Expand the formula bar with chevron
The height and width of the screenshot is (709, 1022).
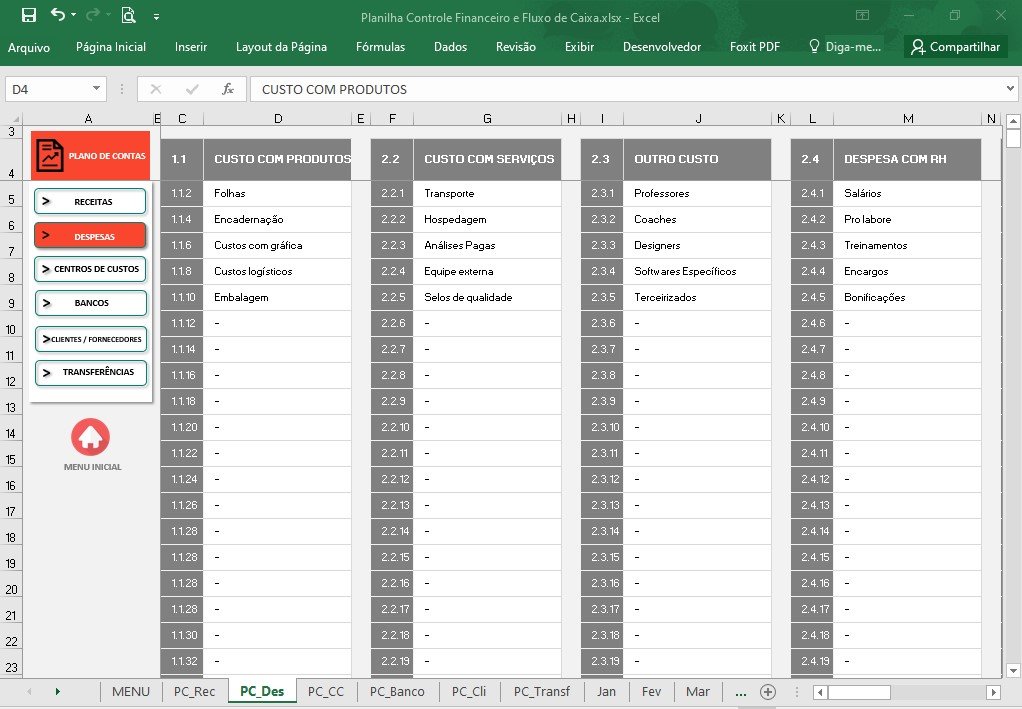tap(1010, 89)
